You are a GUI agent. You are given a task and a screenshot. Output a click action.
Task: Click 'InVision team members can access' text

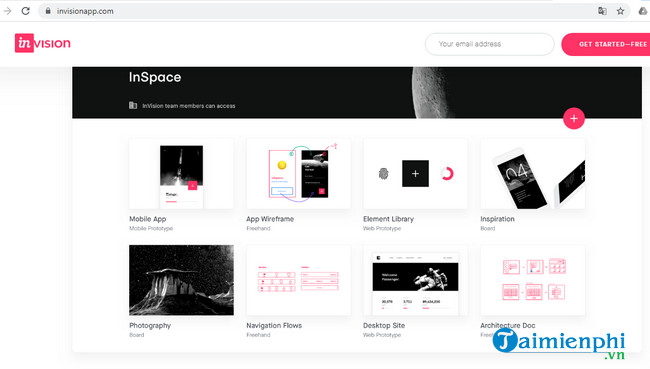[189, 106]
